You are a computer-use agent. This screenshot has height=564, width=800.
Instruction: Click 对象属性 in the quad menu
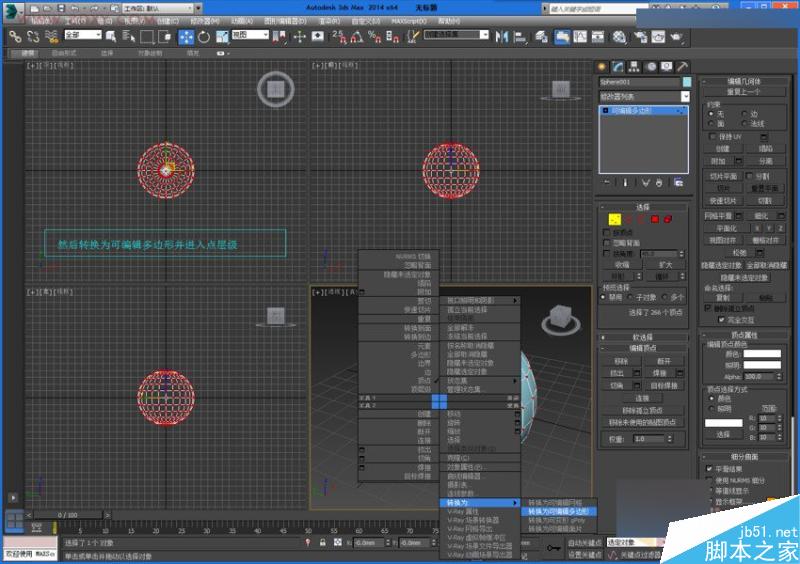pyautogui.click(x=480, y=467)
